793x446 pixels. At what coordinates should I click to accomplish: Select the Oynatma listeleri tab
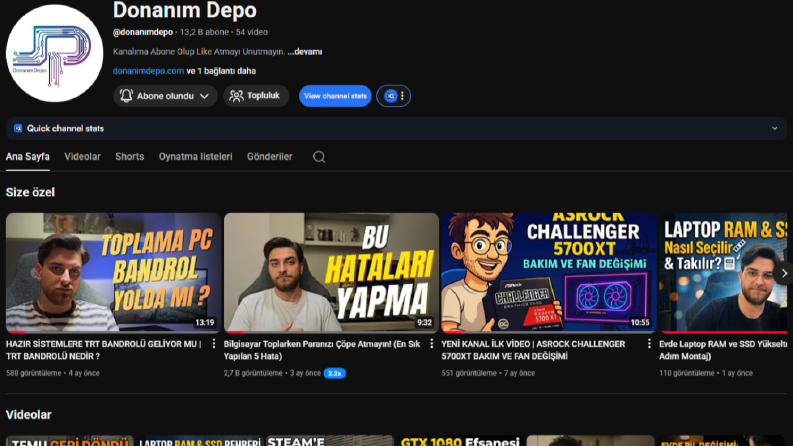(x=196, y=157)
